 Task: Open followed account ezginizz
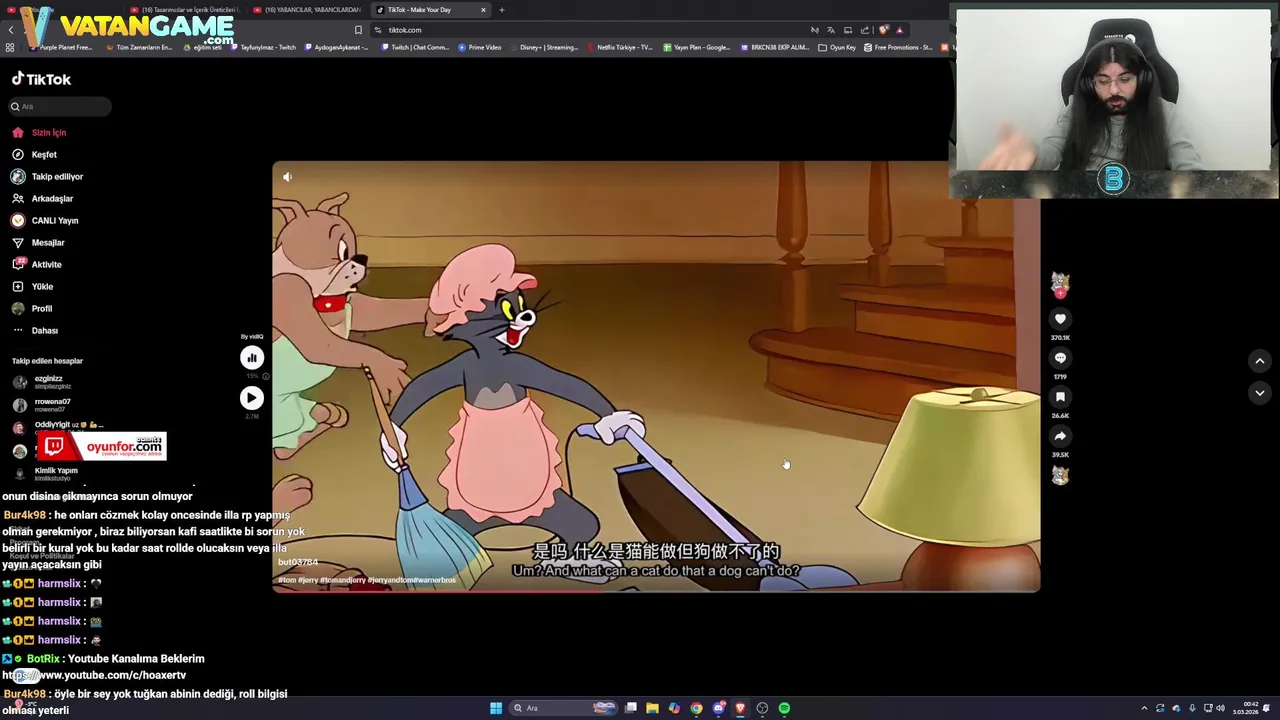42,382
